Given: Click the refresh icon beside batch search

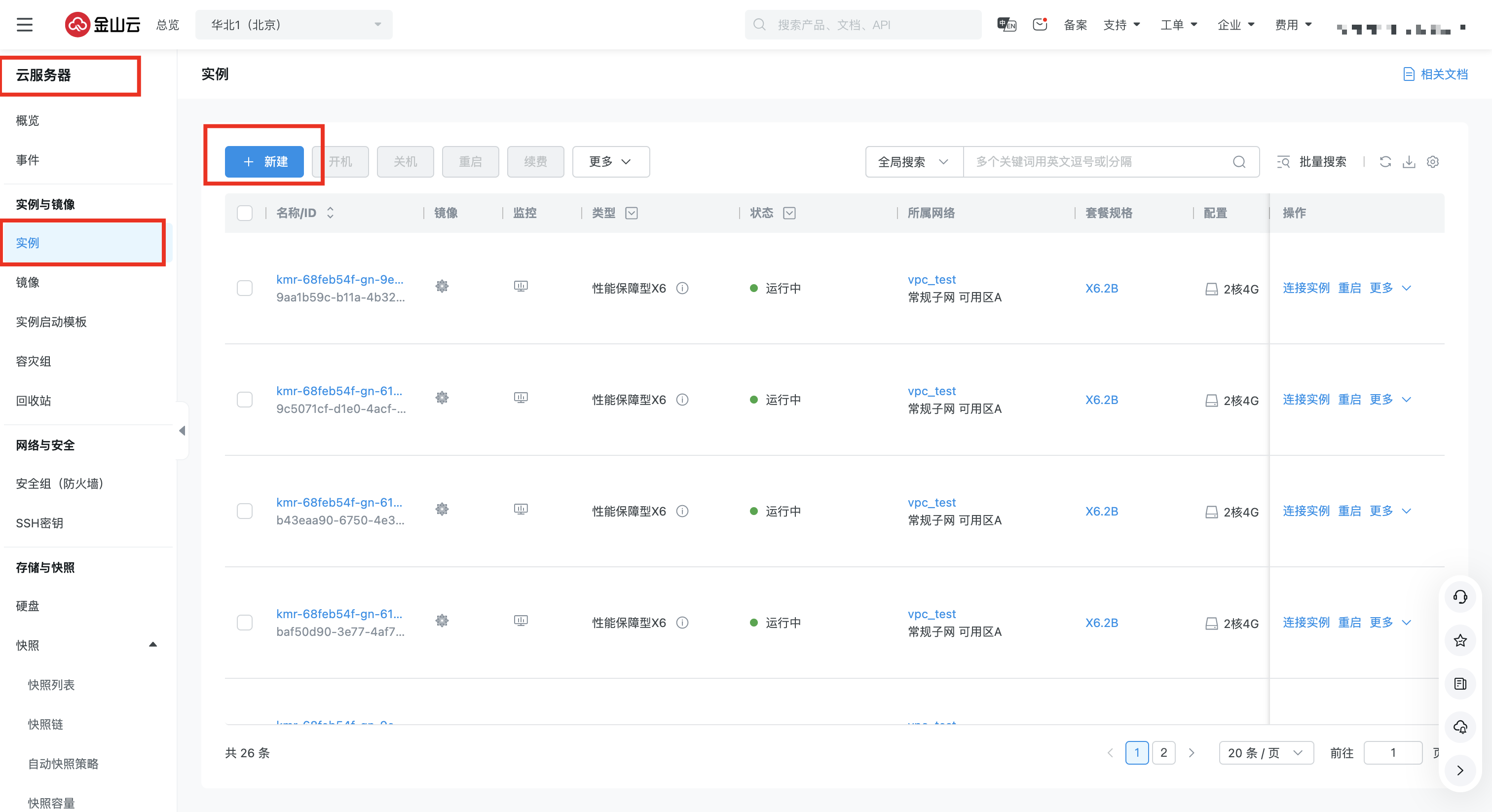Looking at the screenshot, I should tap(1385, 162).
